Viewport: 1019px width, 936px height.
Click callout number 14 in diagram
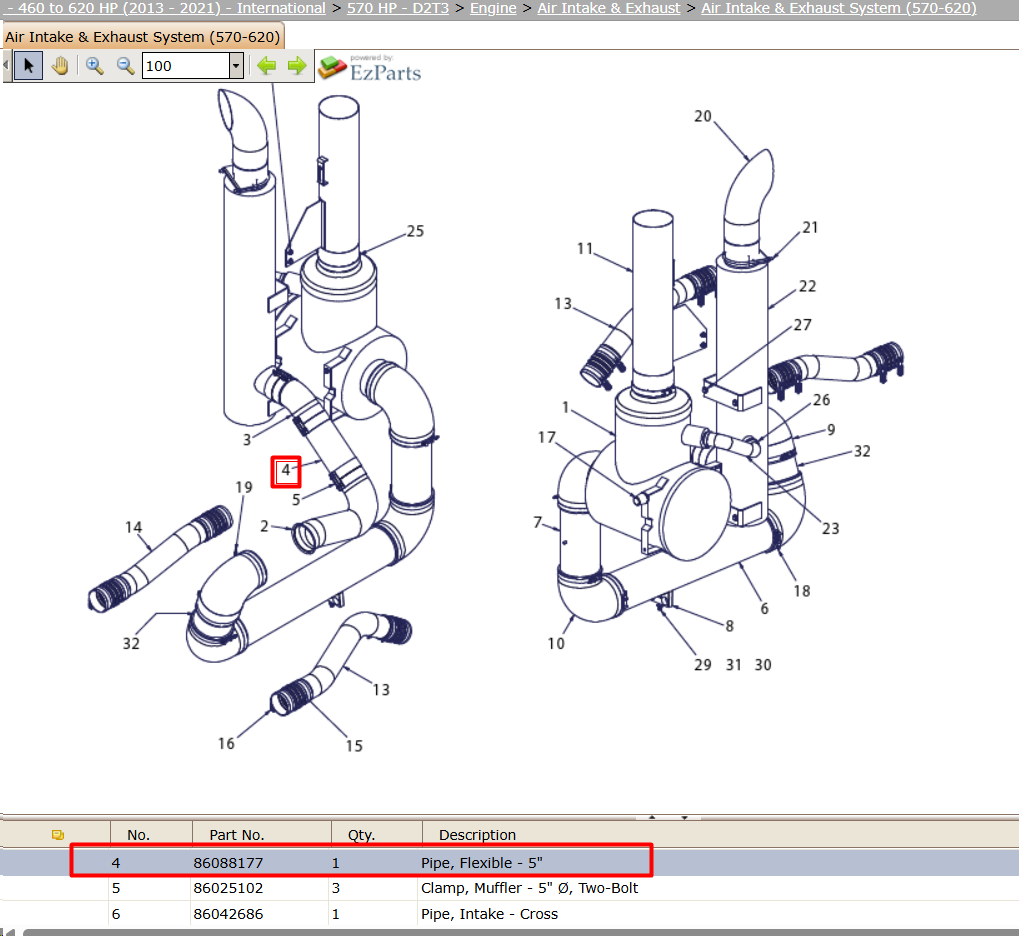coord(134,527)
